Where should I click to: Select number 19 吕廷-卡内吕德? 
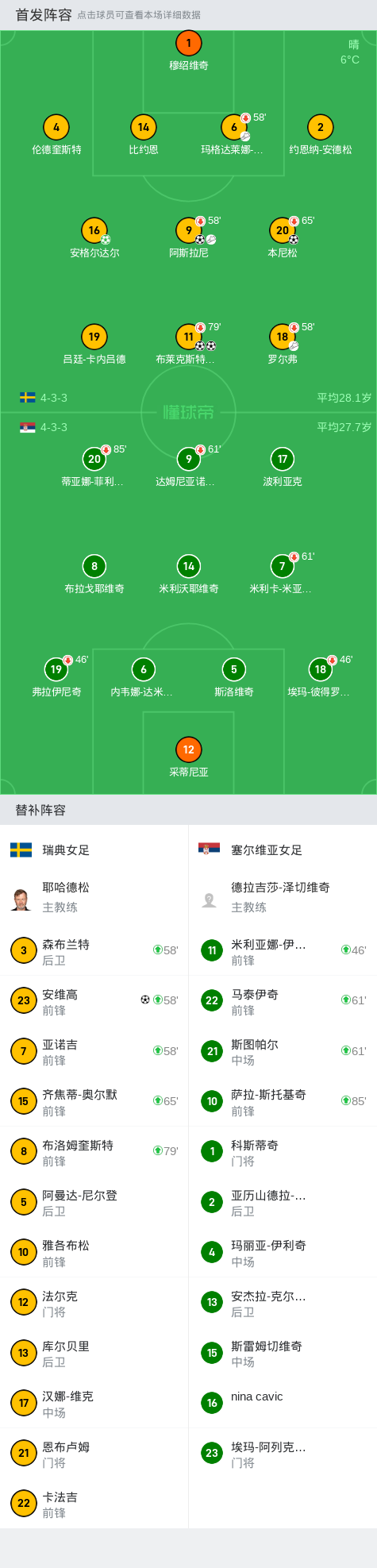coord(94,337)
